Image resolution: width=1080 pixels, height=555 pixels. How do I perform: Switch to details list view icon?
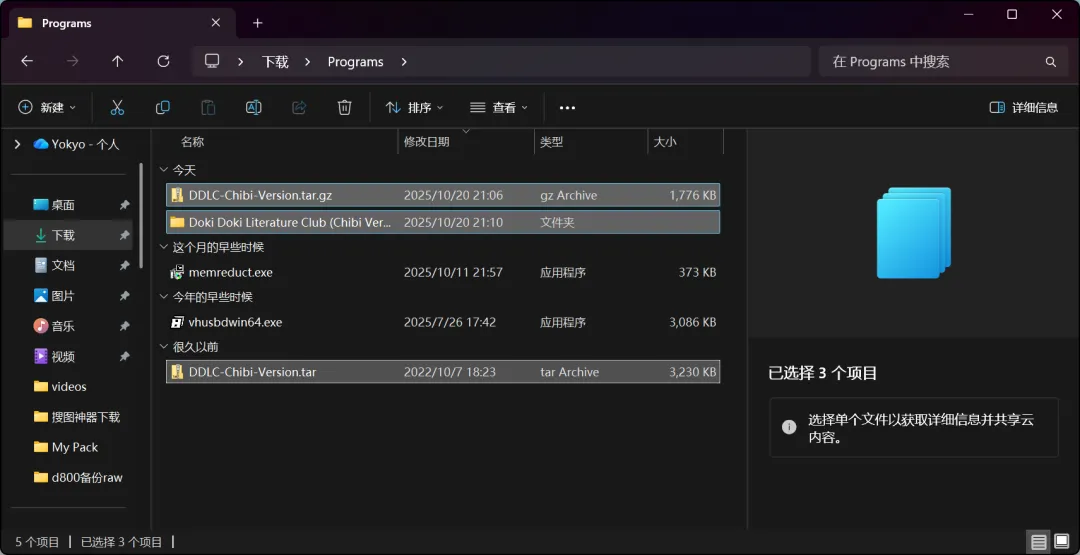coord(1039,542)
